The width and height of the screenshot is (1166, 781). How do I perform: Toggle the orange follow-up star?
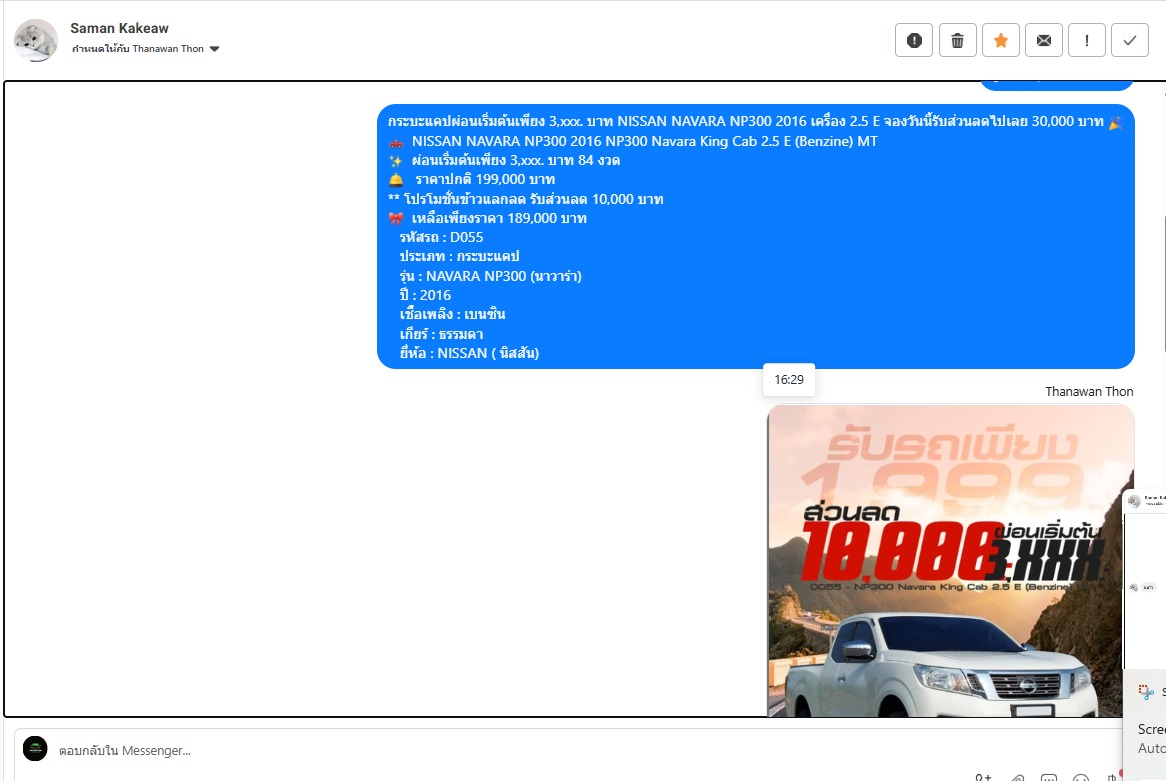1001,40
